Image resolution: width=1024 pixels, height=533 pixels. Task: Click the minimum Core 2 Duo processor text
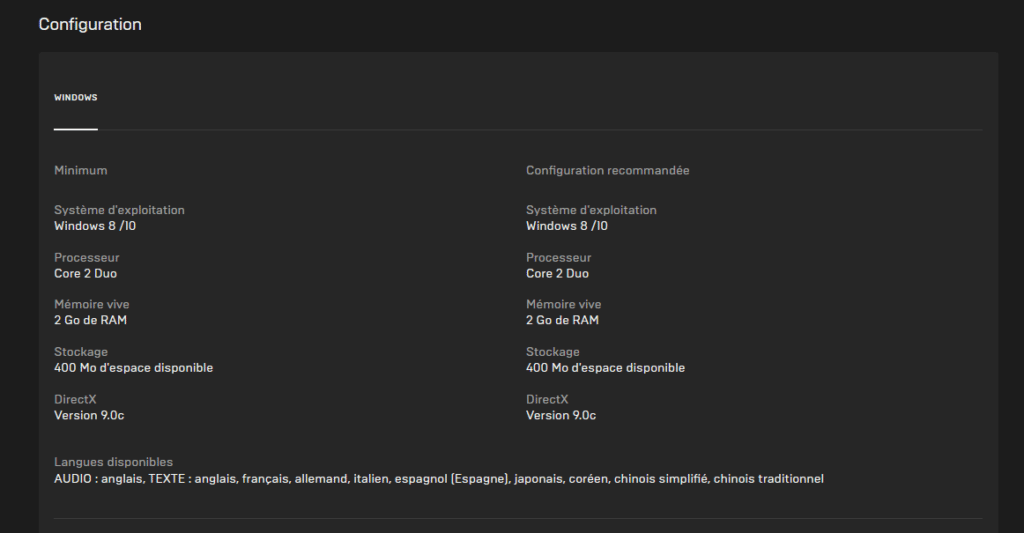tap(86, 274)
